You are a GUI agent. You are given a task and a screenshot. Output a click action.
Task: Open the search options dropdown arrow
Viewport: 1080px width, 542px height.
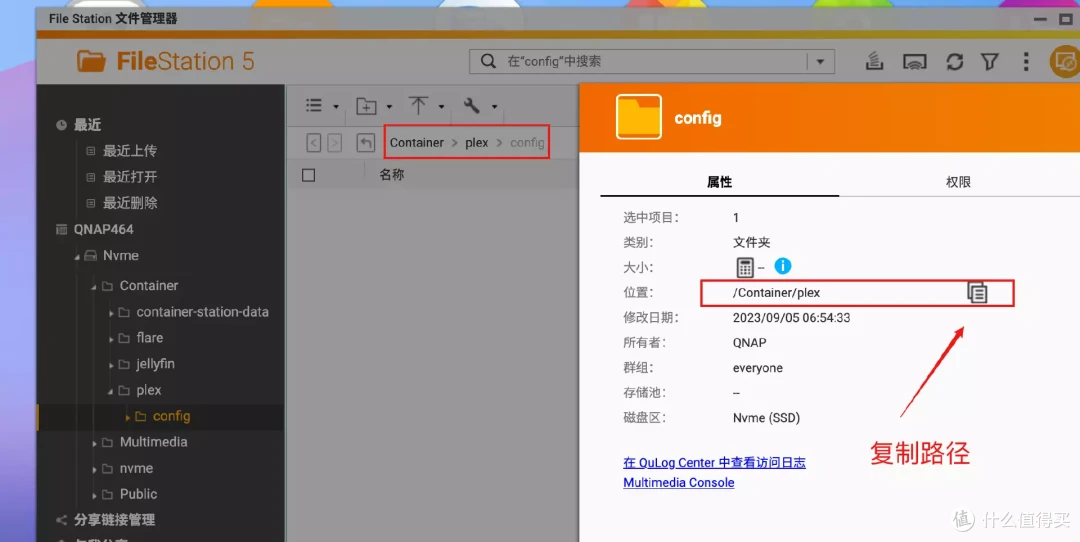tap(820, 61)
